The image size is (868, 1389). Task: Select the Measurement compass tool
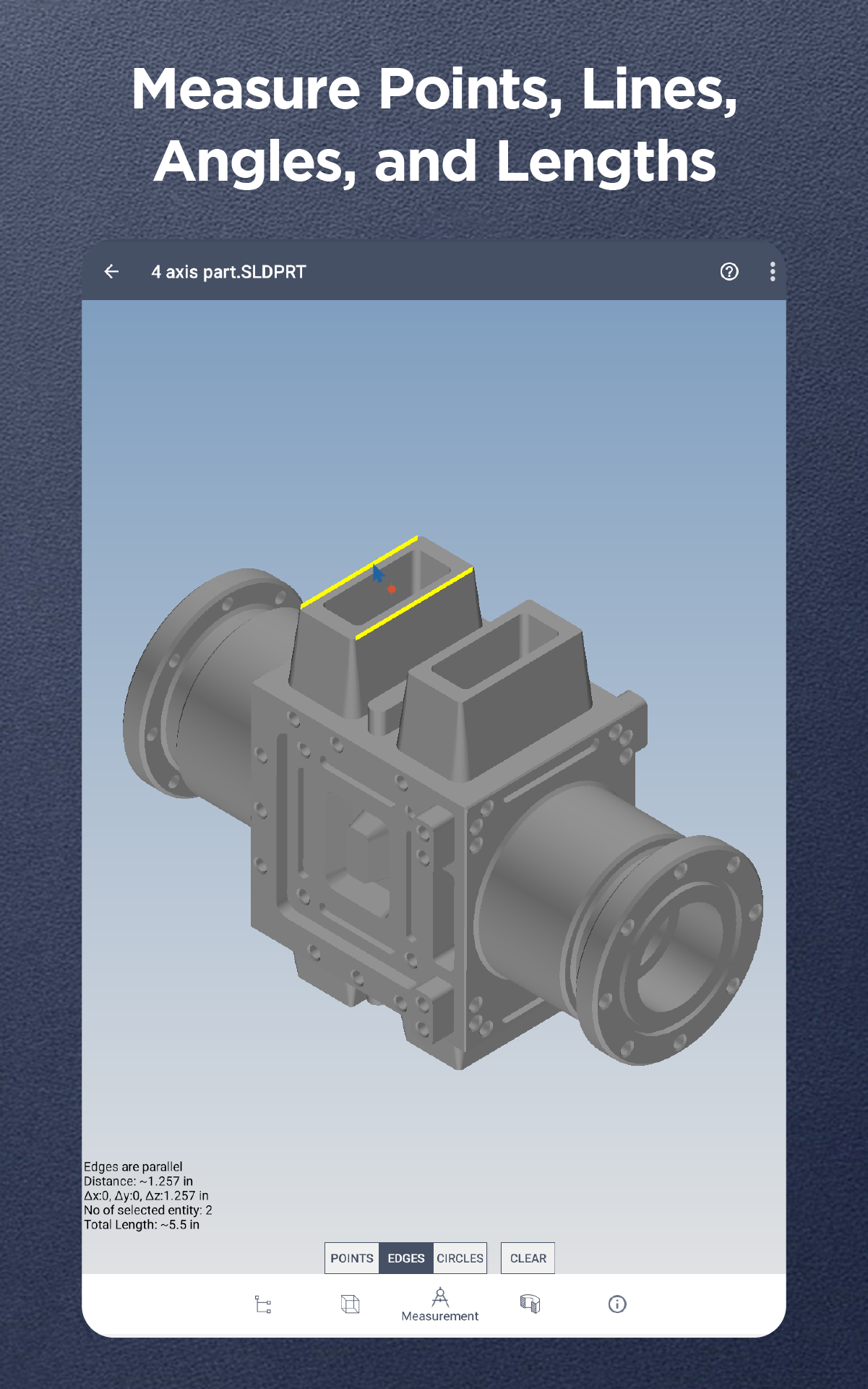[440, 1304]
